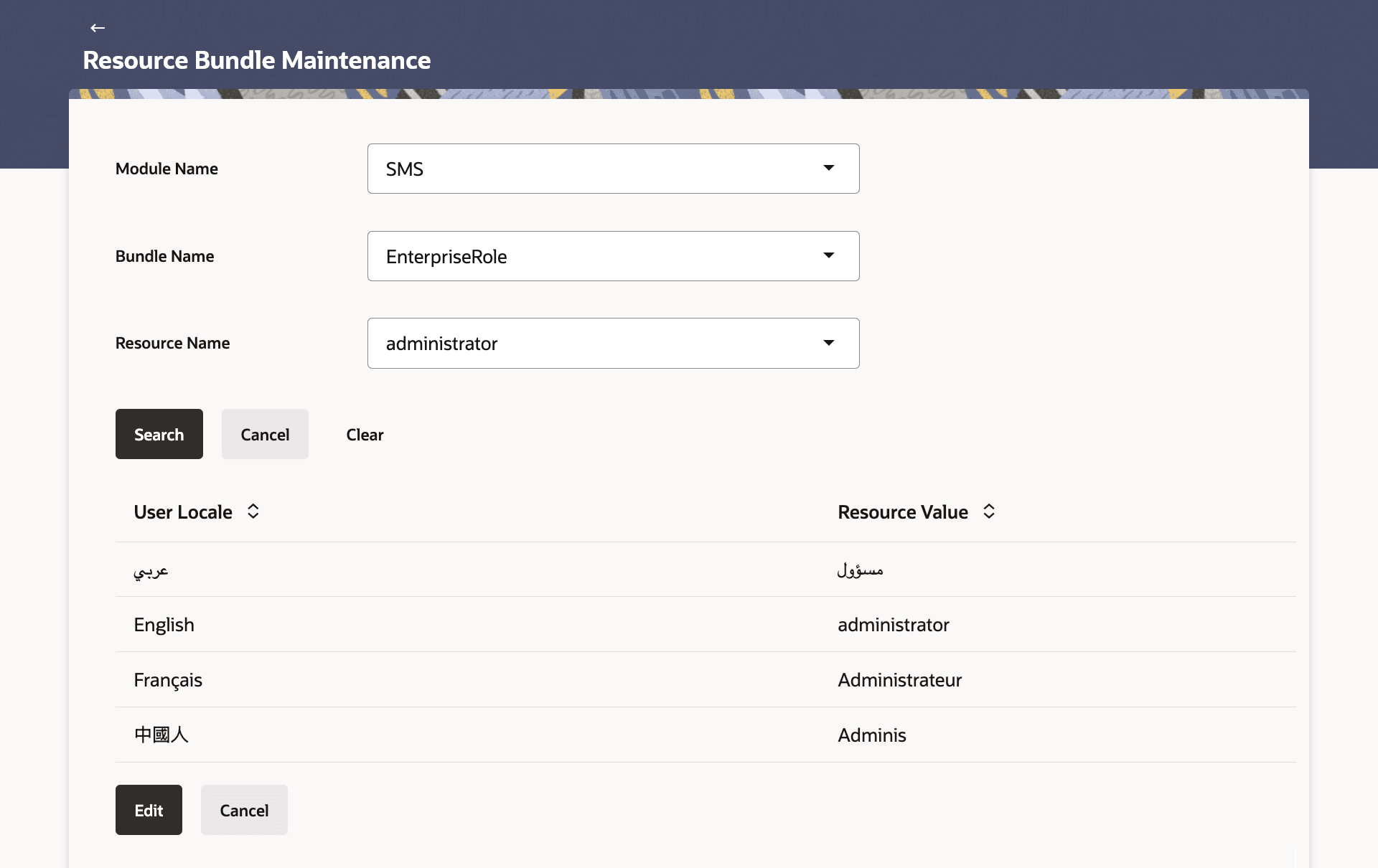Click the Administrateur resource value
This screenshot has width=1378, height=868.
click(899, 680)
